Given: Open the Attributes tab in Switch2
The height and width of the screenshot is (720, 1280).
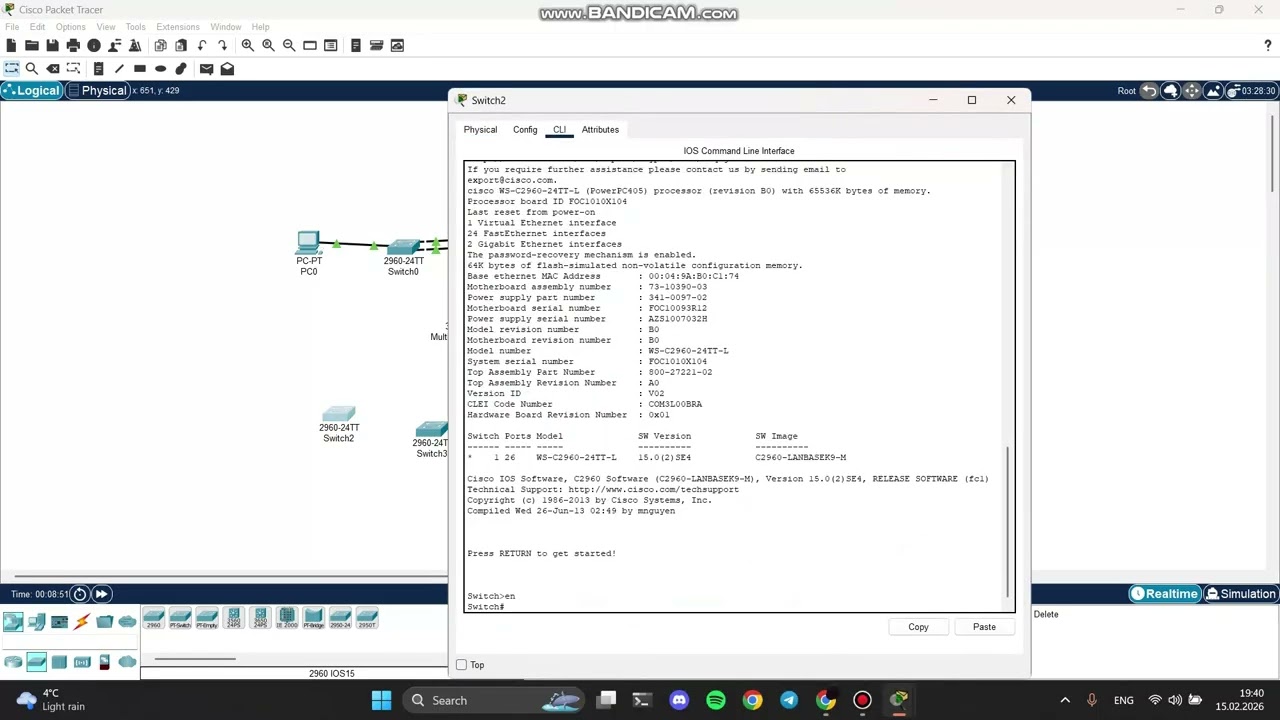Looking at the screenshot, I should 600,130.
